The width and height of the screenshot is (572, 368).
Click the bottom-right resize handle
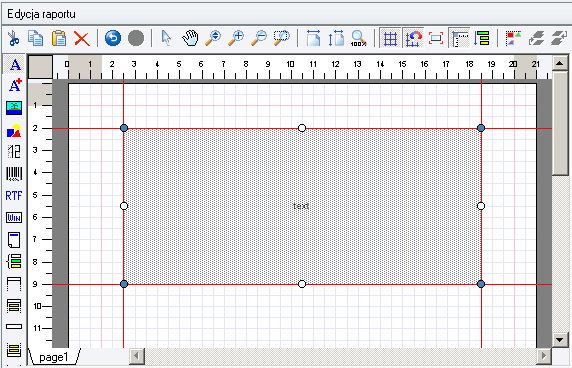[481, 284]
